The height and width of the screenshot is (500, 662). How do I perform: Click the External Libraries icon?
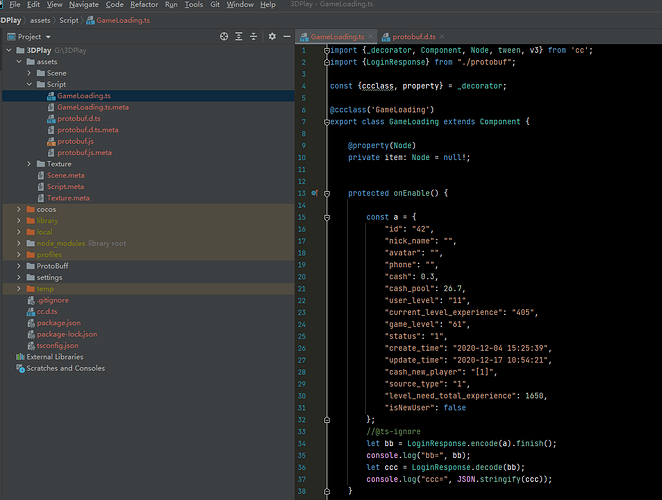pyautogui.click(x=18, y=357)
